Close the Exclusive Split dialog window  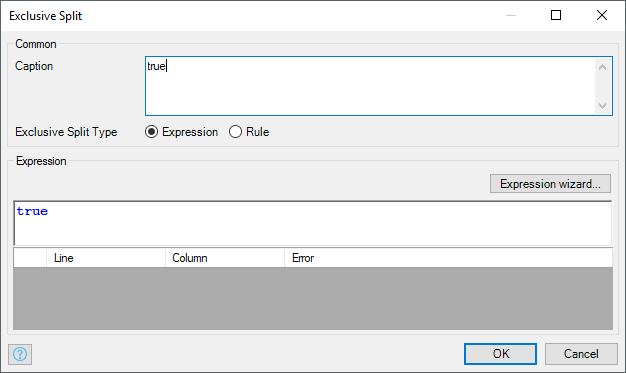[x=602, y=15]
